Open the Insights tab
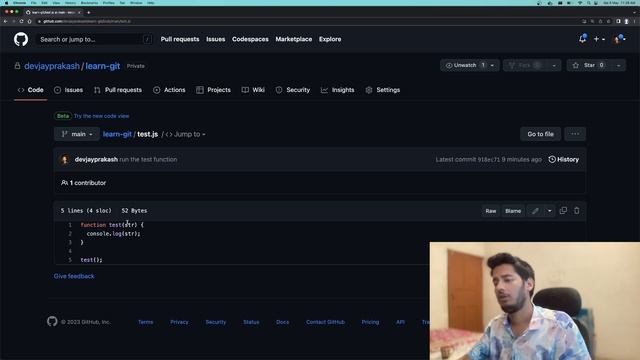This screenshot has width=640, height=360. point(338,90)
